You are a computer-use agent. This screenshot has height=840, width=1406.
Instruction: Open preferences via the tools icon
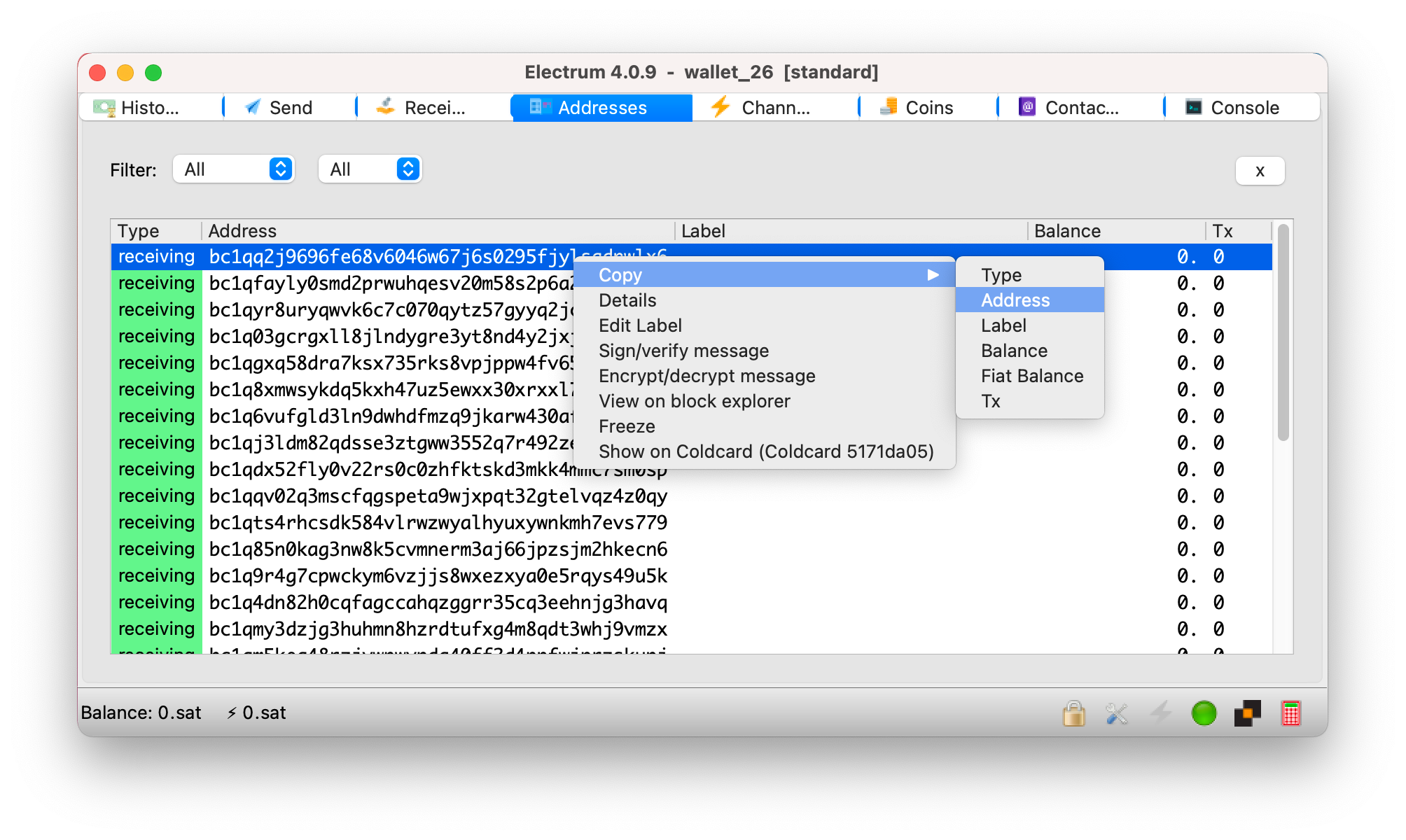(1117, 713)
